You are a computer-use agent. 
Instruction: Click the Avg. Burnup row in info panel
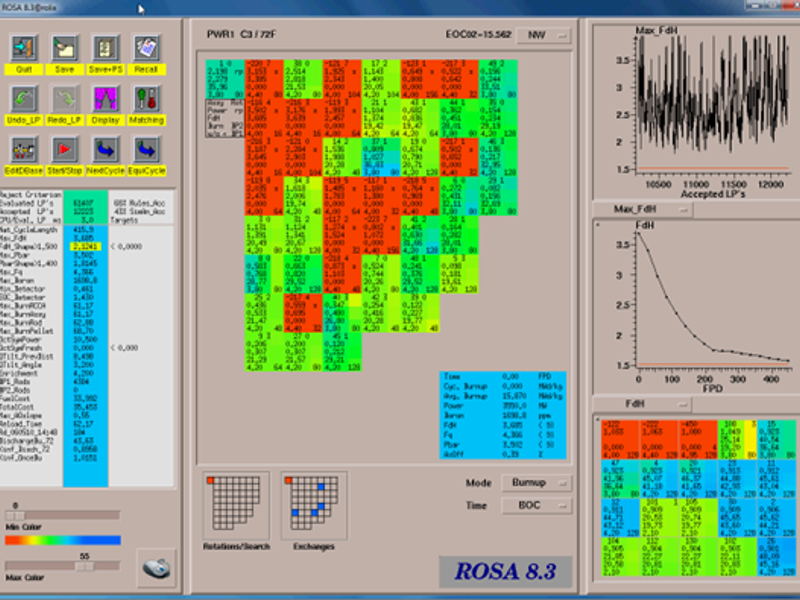click(503, 396)
